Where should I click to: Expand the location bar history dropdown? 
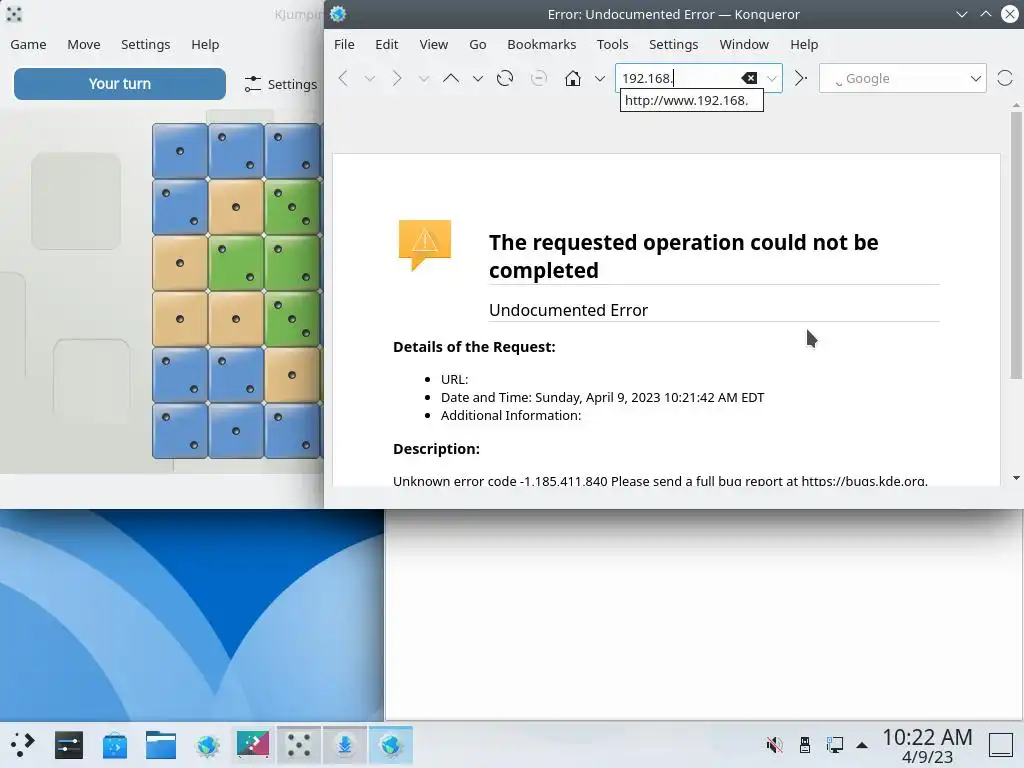click(771, 78)
